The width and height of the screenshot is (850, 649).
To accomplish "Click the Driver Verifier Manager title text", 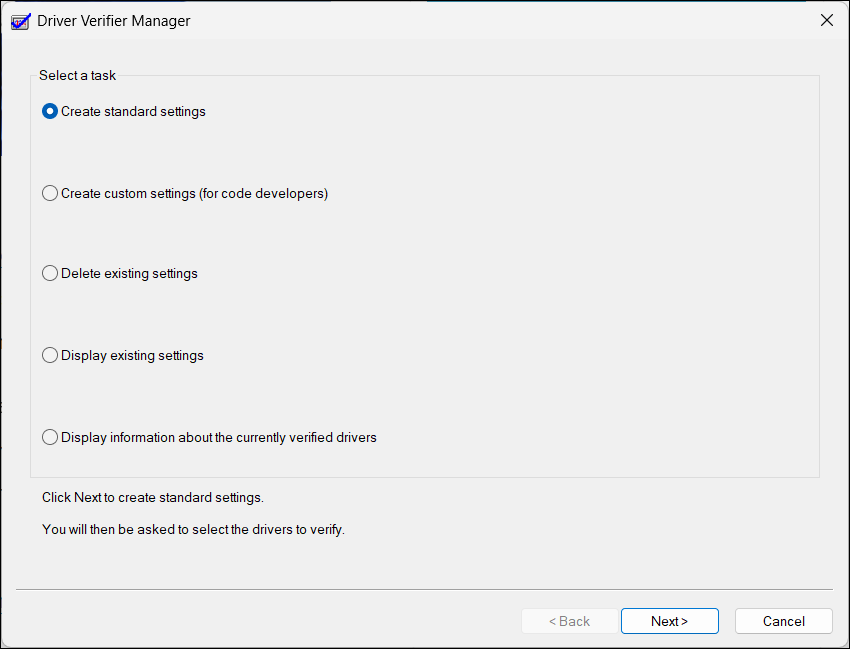I will click(x=113, y=20).
